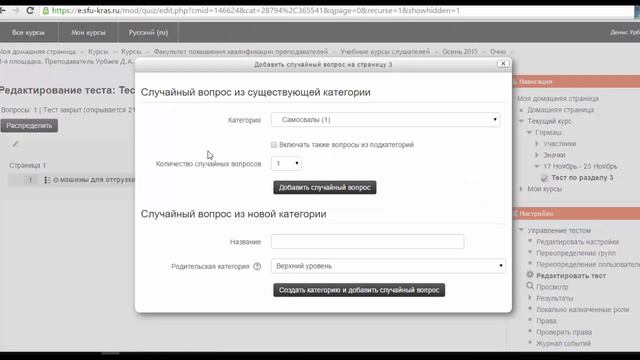Click the quiz icon beside Тест по разделу 3
The height and width of the screenshot is (360, 640).
pos(544,178)
